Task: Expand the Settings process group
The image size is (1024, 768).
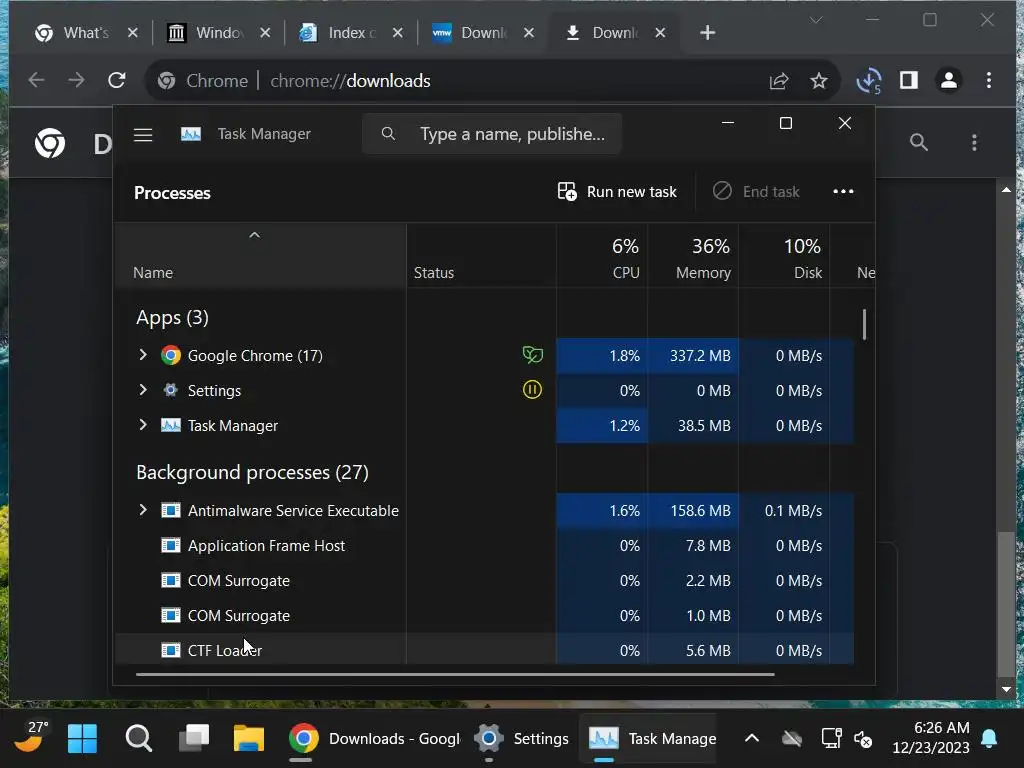Action: pyautogui.click(x=143, y=390)
